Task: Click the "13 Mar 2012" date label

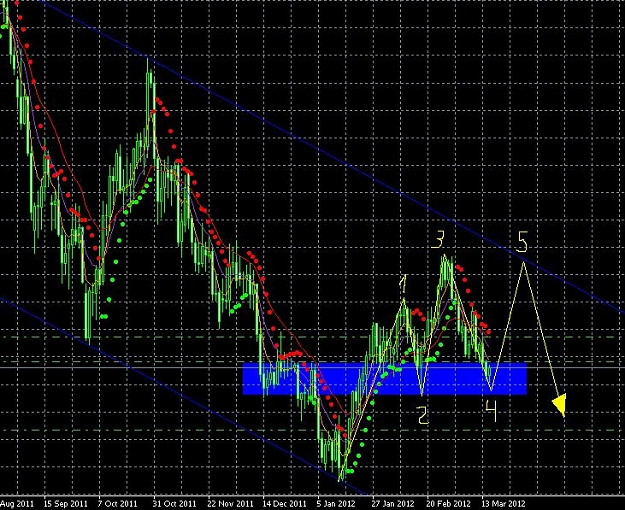Action: point(503,504)
